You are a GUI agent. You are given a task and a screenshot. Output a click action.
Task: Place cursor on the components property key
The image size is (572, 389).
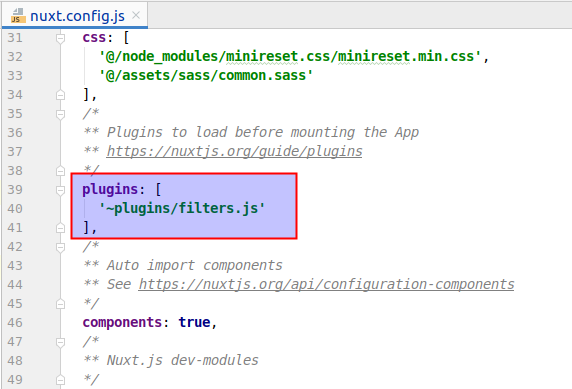122,323
